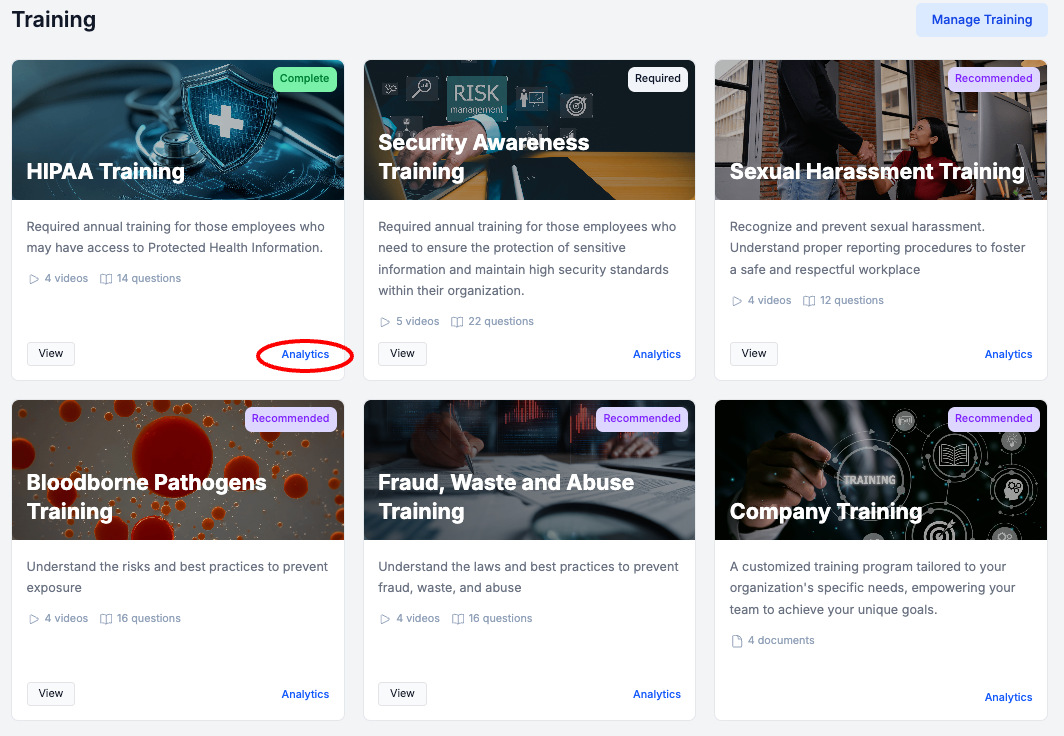Click the '22 questions' text
The image size is (1064, 736).
(501, 321)
